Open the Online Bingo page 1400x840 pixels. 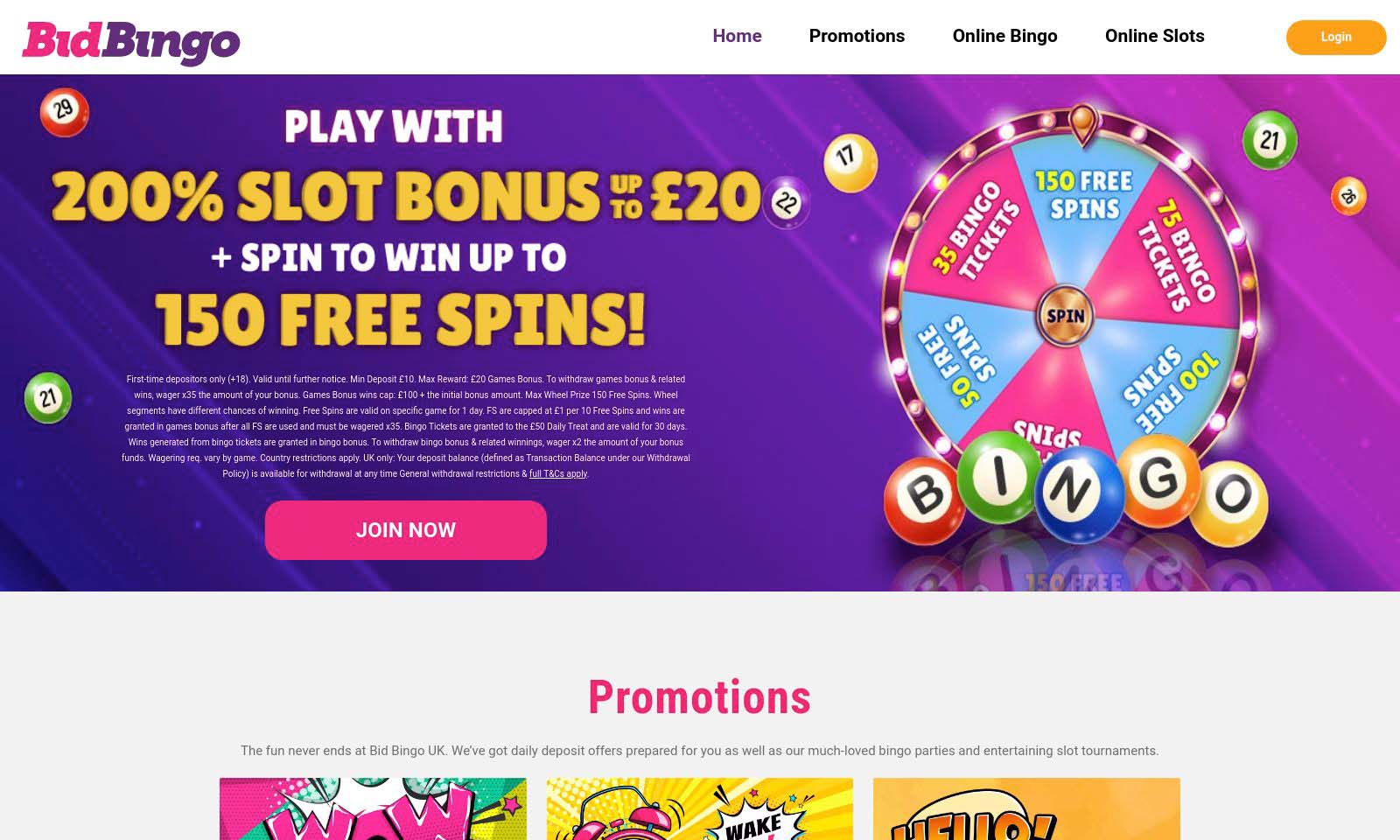[x=1004, y=36]
